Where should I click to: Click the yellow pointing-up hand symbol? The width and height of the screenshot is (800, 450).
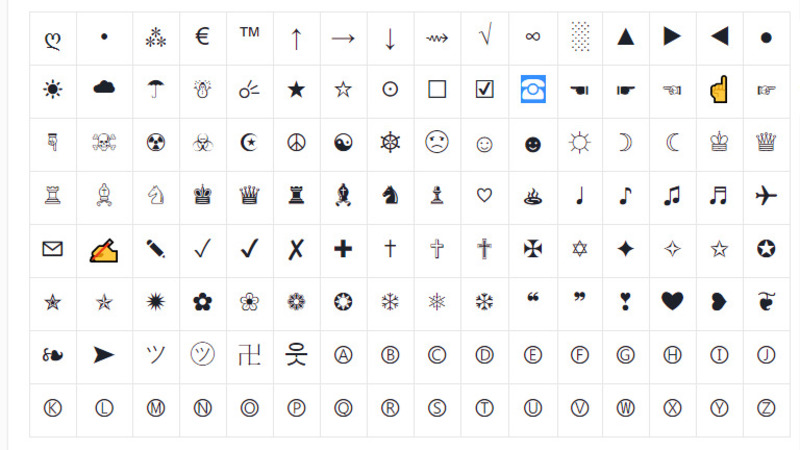coord(719,89)
